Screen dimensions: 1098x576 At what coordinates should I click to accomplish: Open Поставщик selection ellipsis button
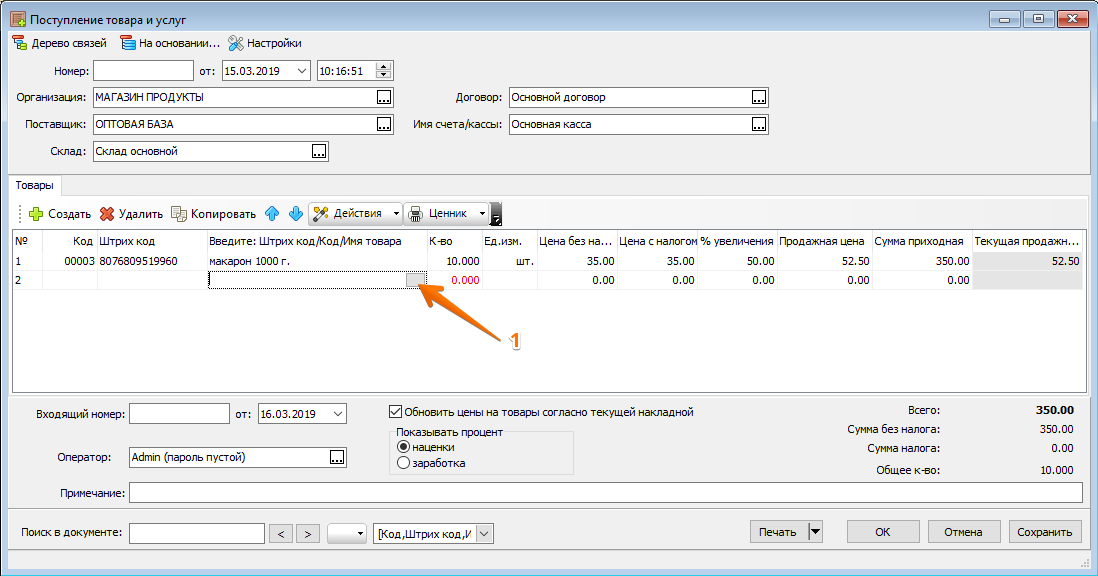[383, 125]
